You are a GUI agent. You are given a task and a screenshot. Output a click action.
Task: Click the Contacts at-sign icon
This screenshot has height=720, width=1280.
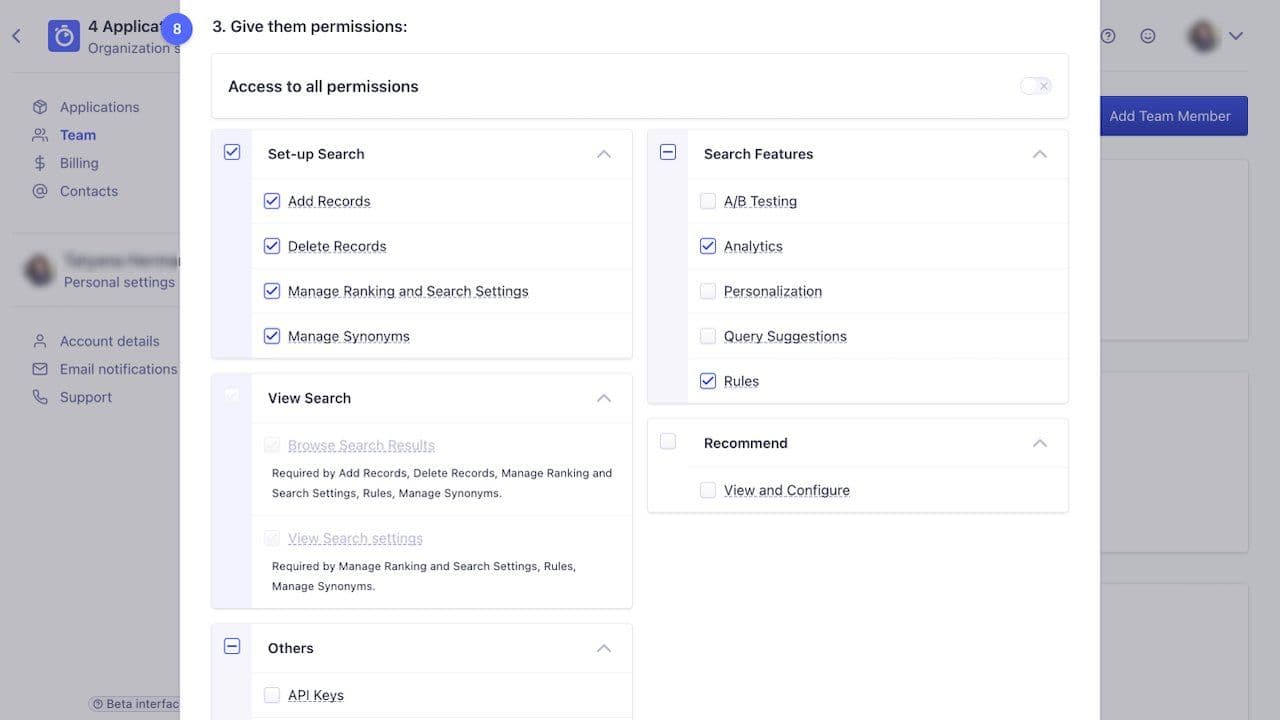(x=40, y=191)
